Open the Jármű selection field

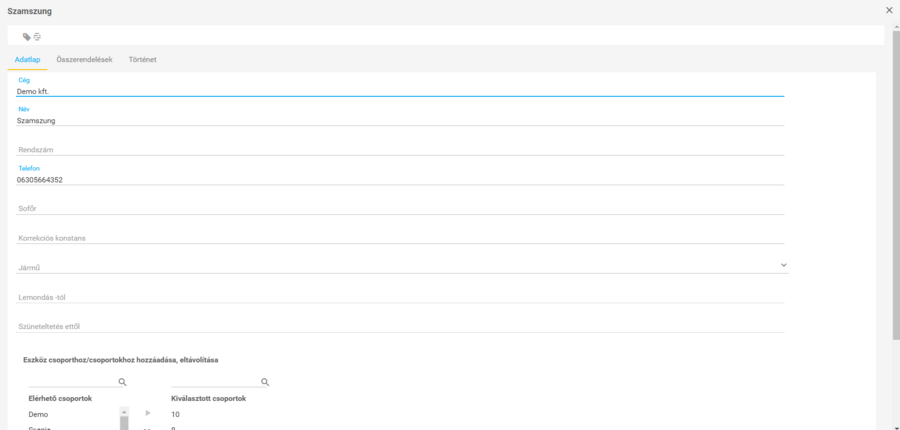pyautogui.click(x=400, y=267)
